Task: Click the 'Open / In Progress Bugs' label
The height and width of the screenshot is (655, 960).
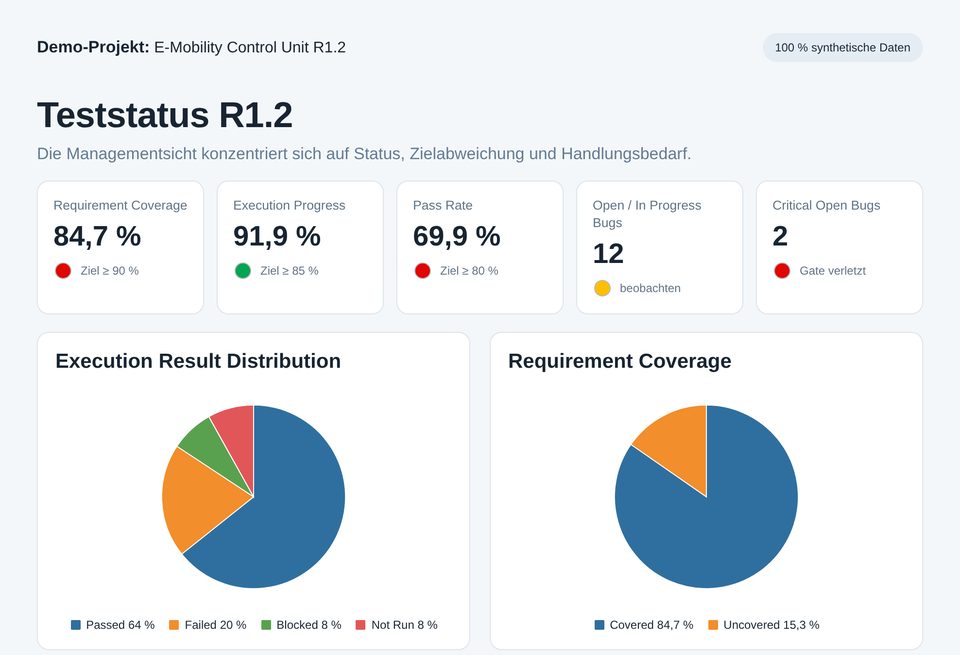Action: coord(647,214)
